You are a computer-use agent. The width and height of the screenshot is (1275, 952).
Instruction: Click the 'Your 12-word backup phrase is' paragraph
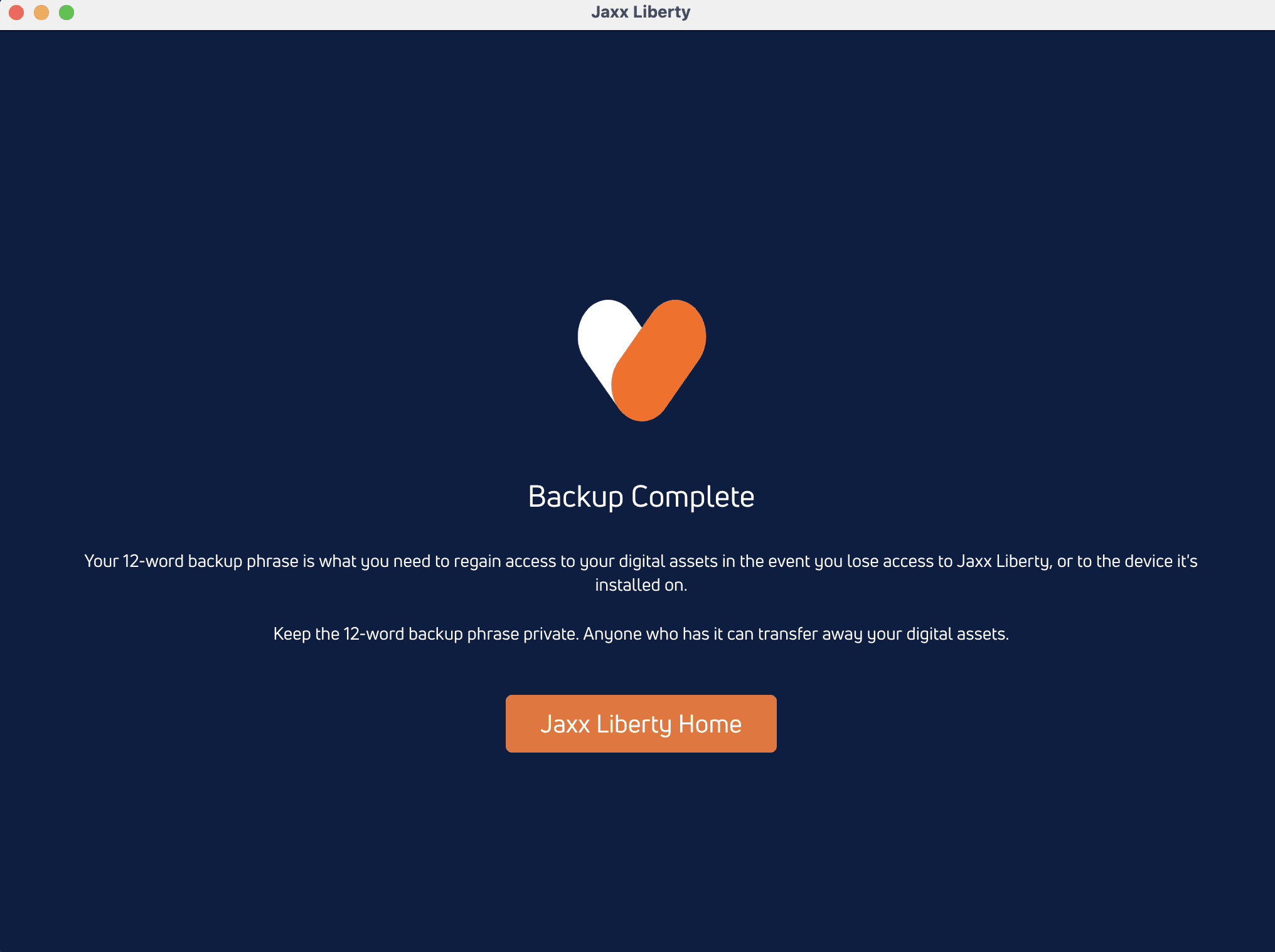641,573
